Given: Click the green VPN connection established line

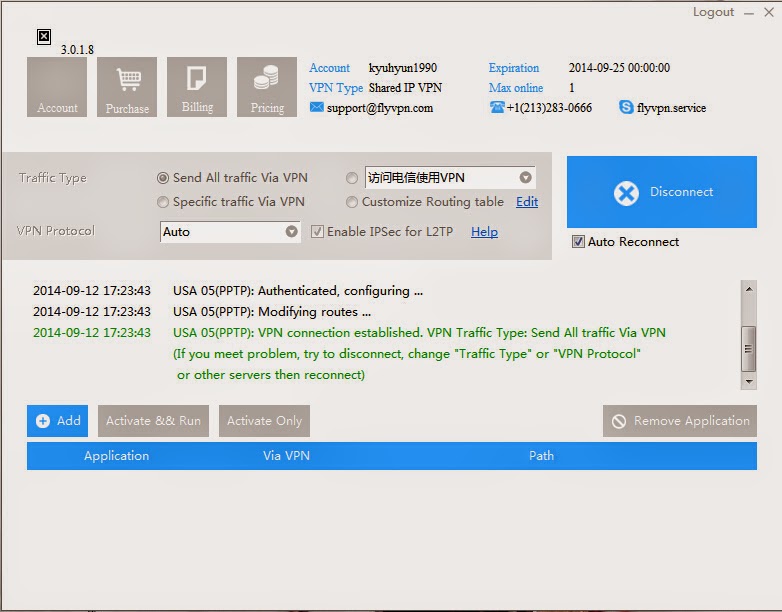Looking at the screenshot, I should click(419, 333).
